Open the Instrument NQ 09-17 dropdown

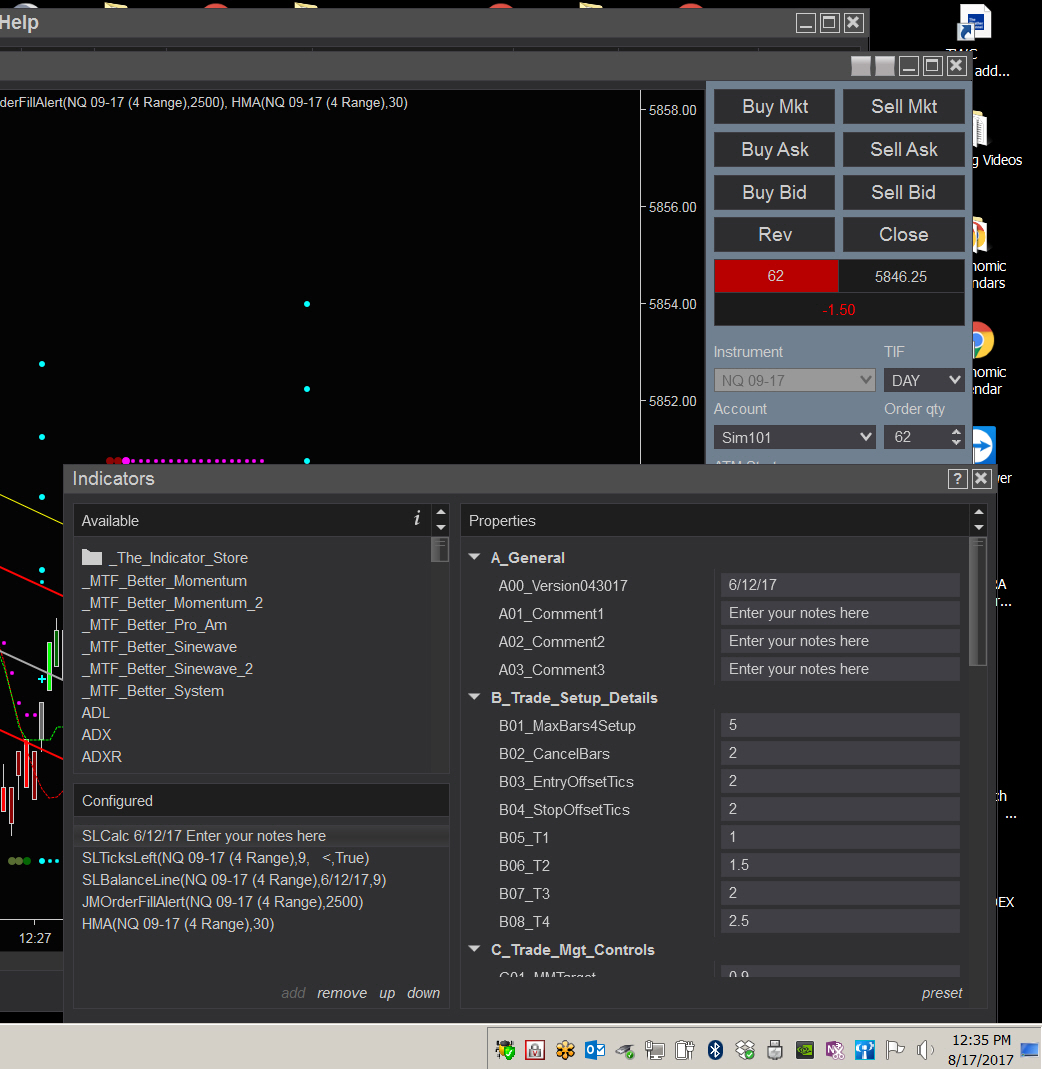coord(794,380)
